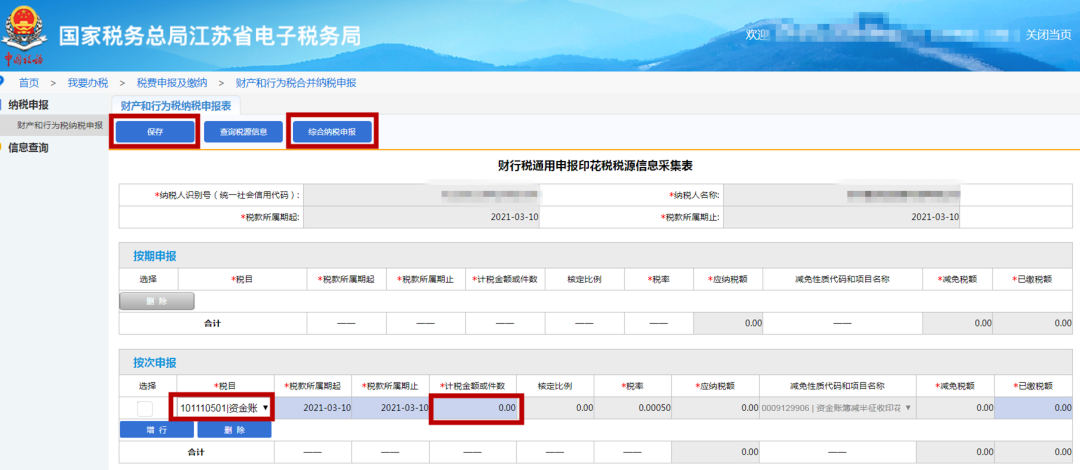1080x470 pixels.
Task: Expand the 减免性质代码 dropdown in 按次申报
Action: click(836, 408)
